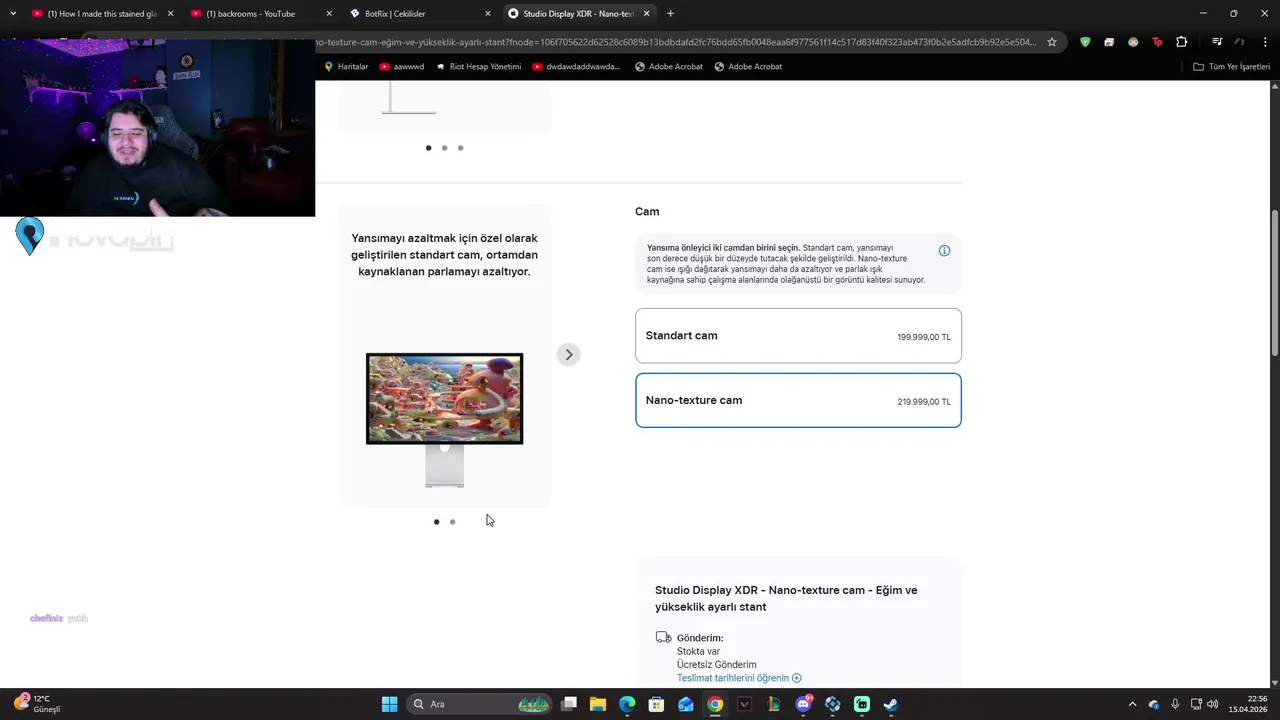Advance glass gallery with the next arrow
Image resolution: width=1280 pixels, height=720 pixels.
pyautogui.click(x=568, y=354)
